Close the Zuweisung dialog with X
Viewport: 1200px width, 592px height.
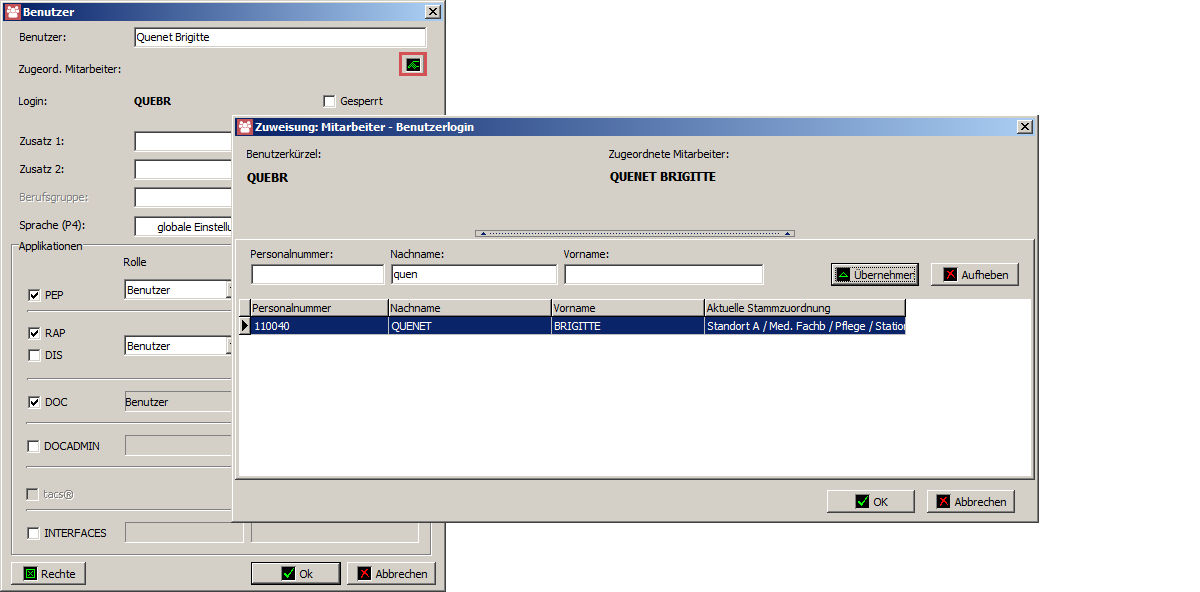tap(1024, 127)
